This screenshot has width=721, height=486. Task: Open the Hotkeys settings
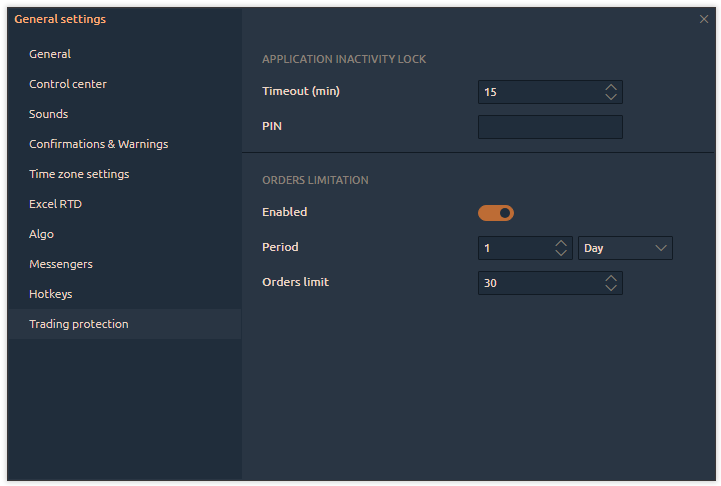click(51, 294)
